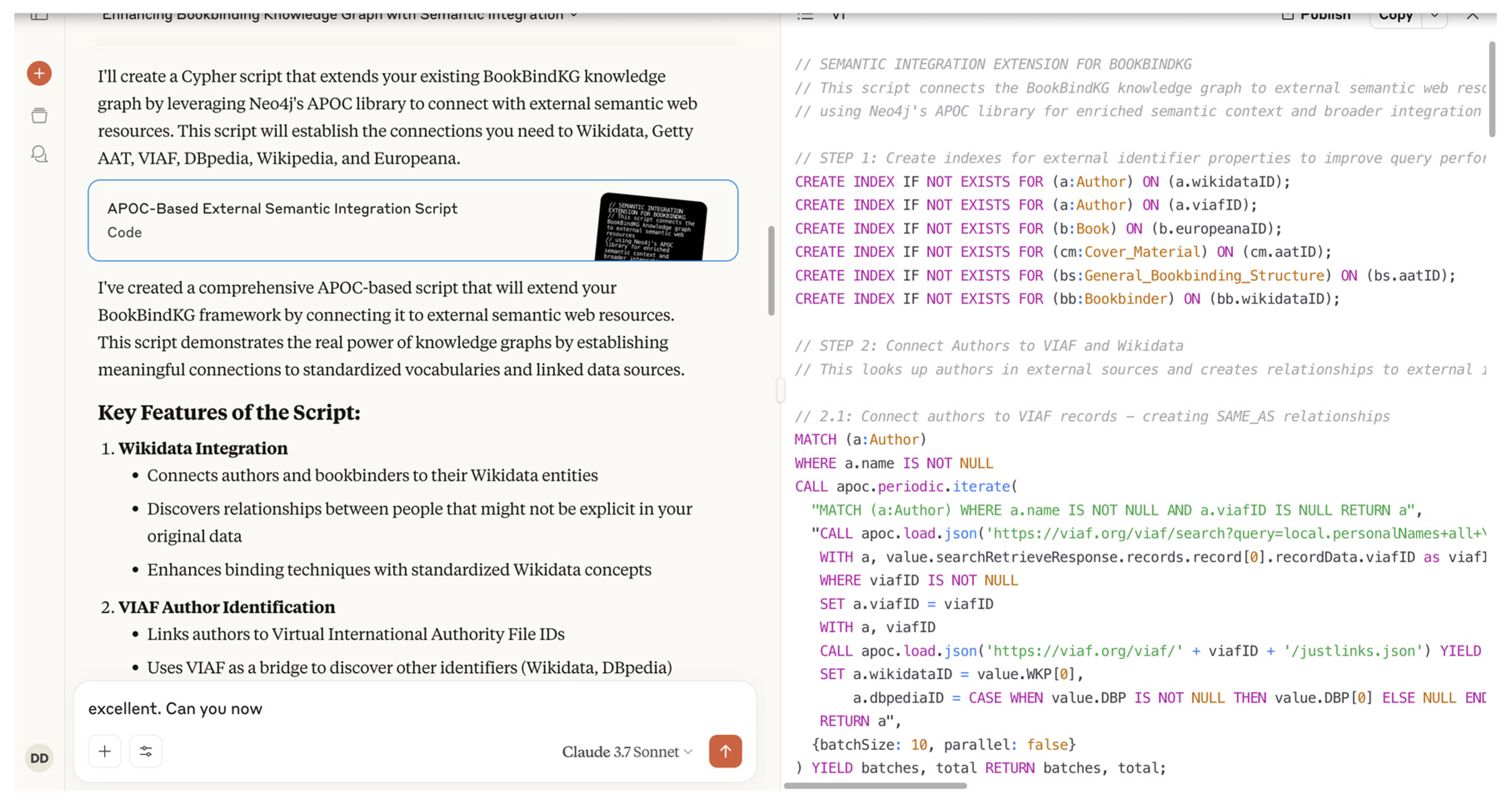1512x801 pixels.
Task: Open the chats history icon
Action: pyautogui.click(x=39, y=155)
